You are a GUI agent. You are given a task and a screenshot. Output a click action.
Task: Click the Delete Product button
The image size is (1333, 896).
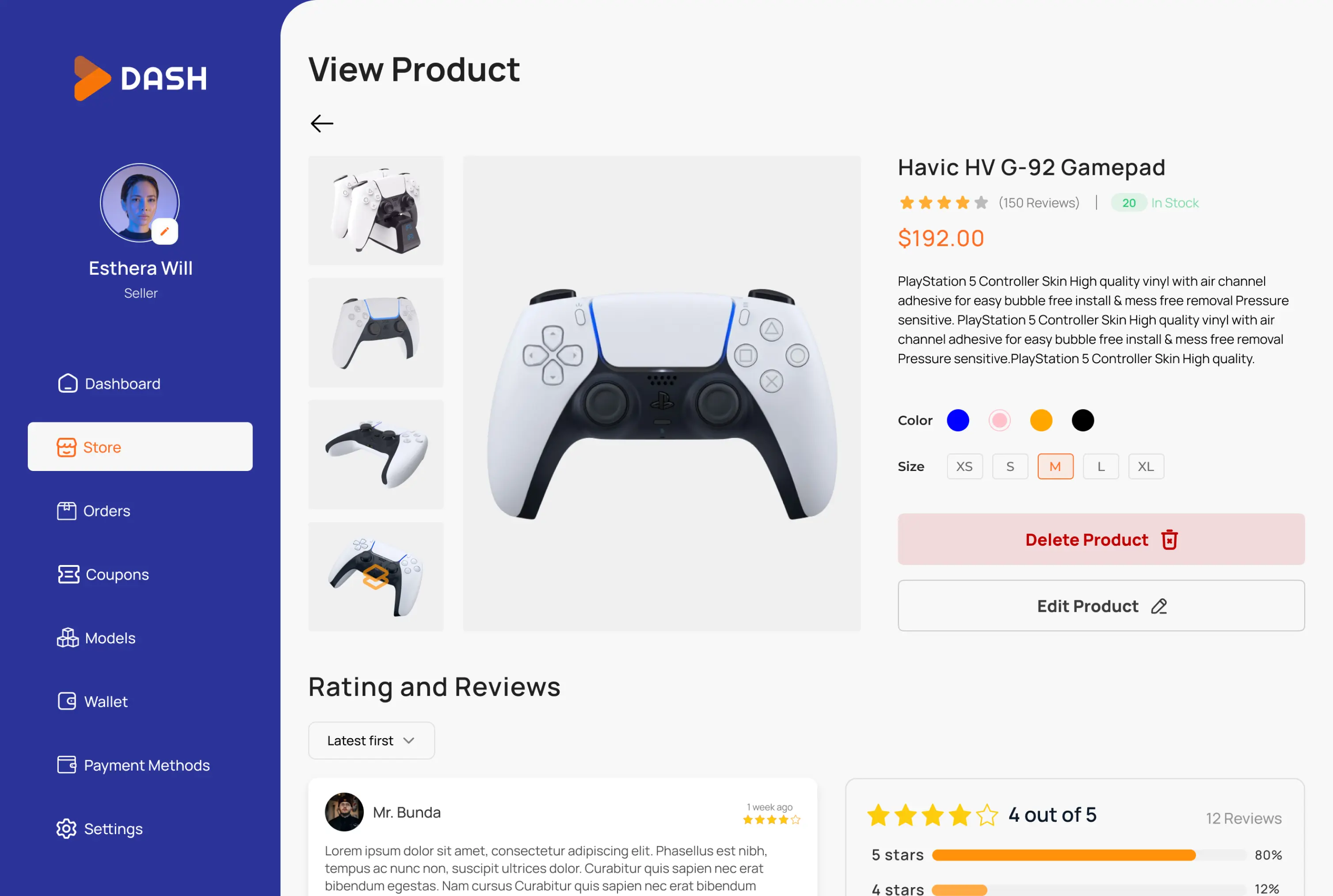coord(1101,539)
